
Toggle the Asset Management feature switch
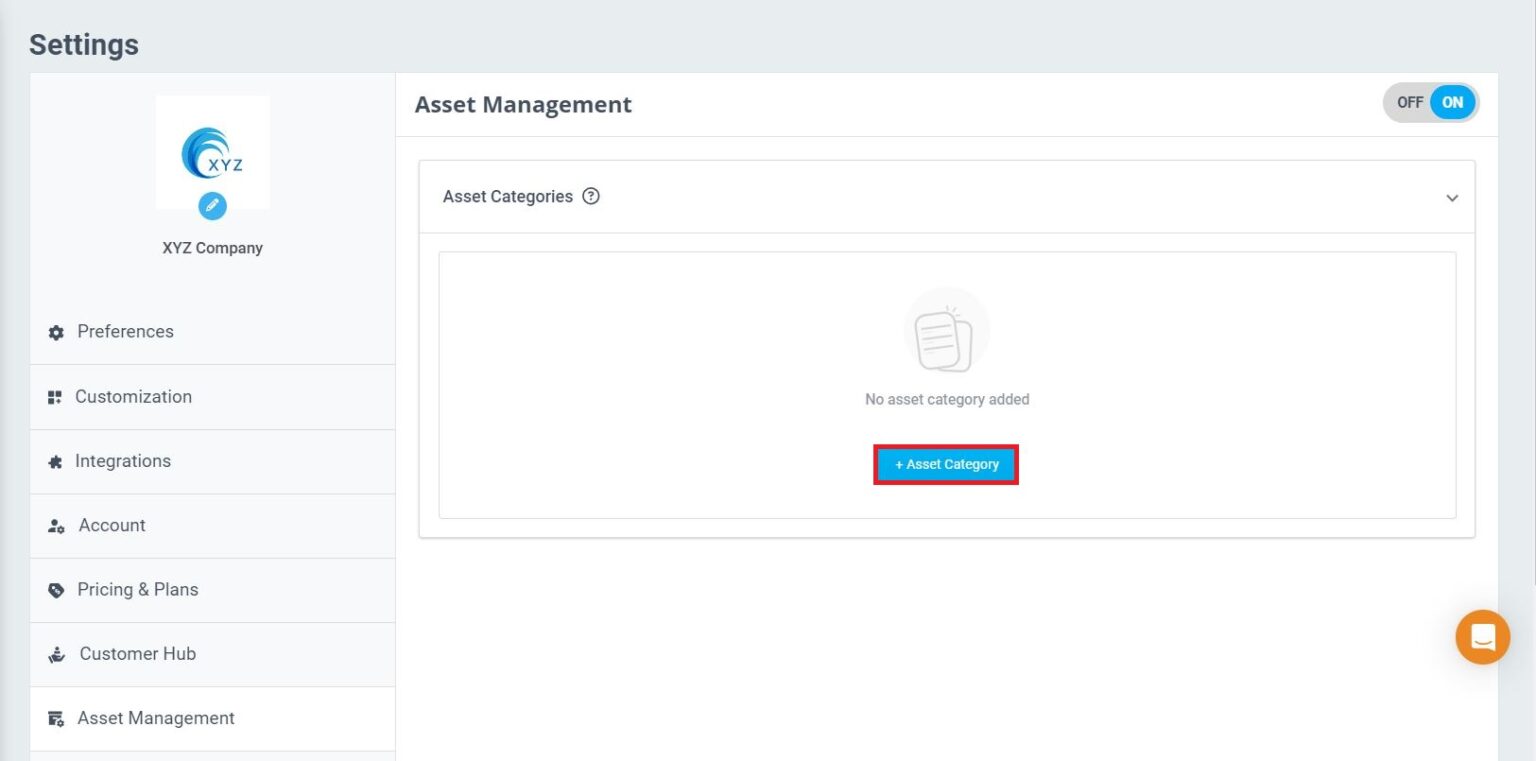point(1430,102)
